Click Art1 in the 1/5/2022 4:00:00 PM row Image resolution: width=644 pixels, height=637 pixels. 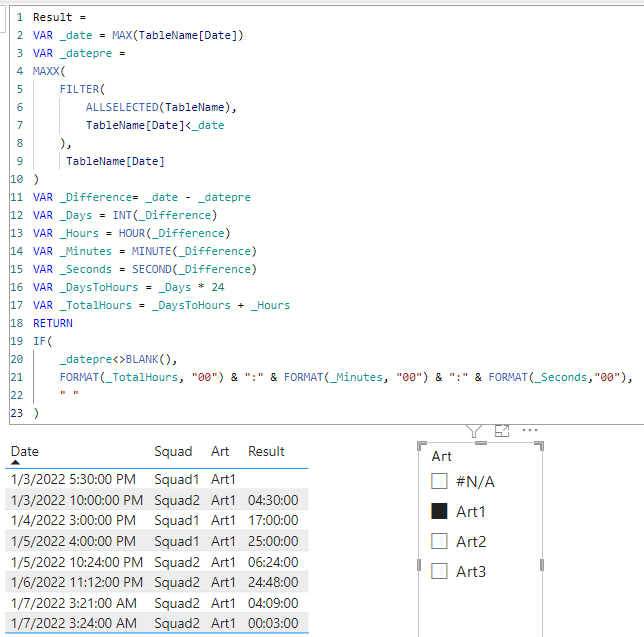[223, 541]
